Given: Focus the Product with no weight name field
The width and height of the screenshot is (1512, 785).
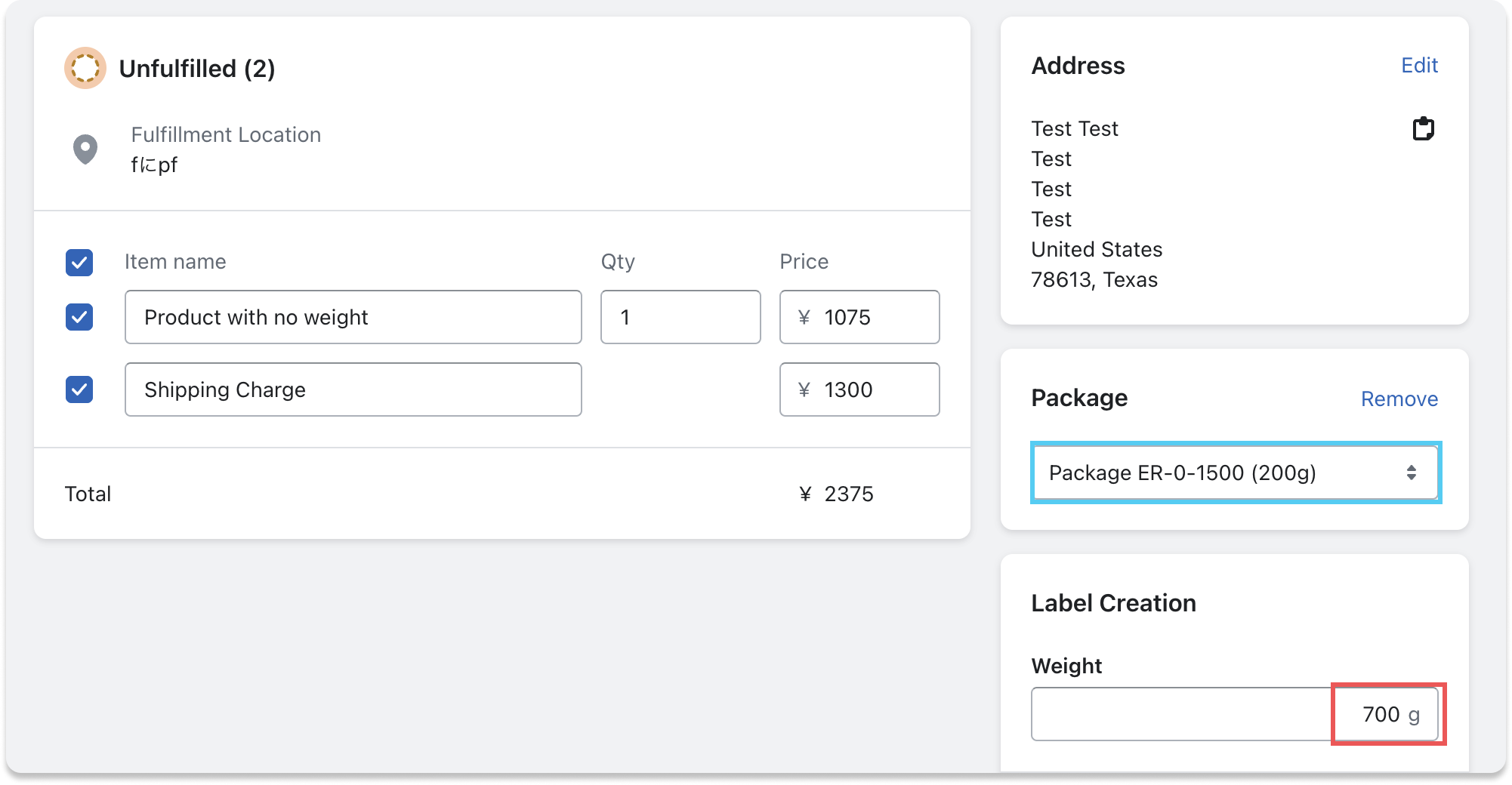Looking at the screenshot, I should tap(353, 317).
